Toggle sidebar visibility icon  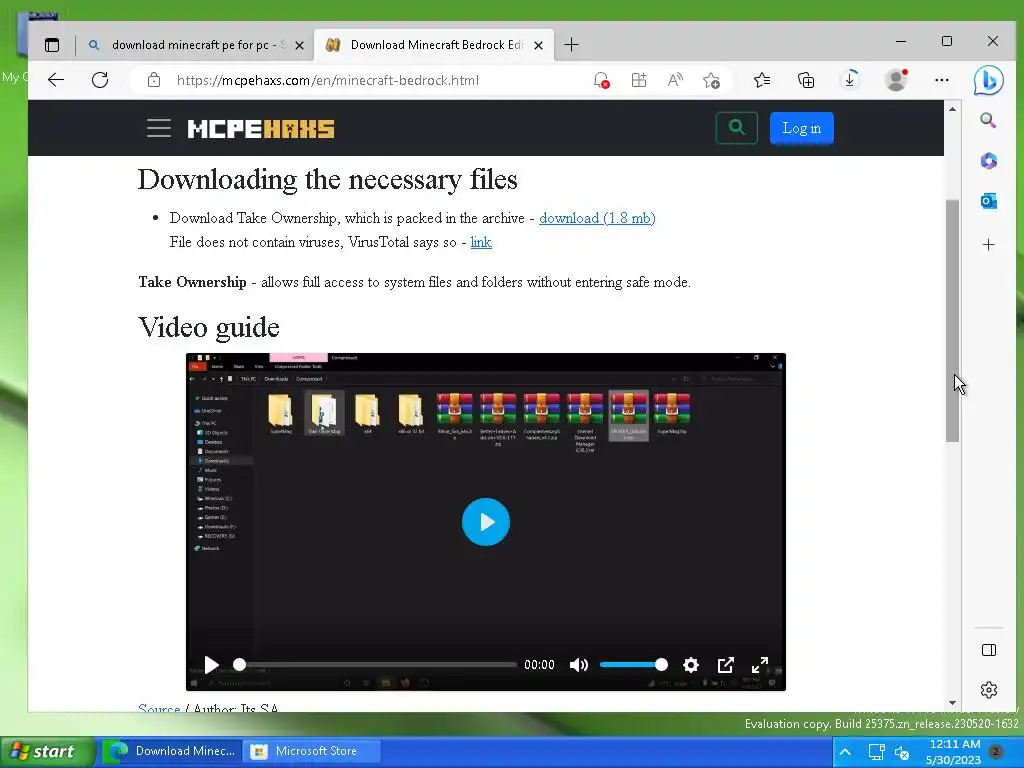989,650
